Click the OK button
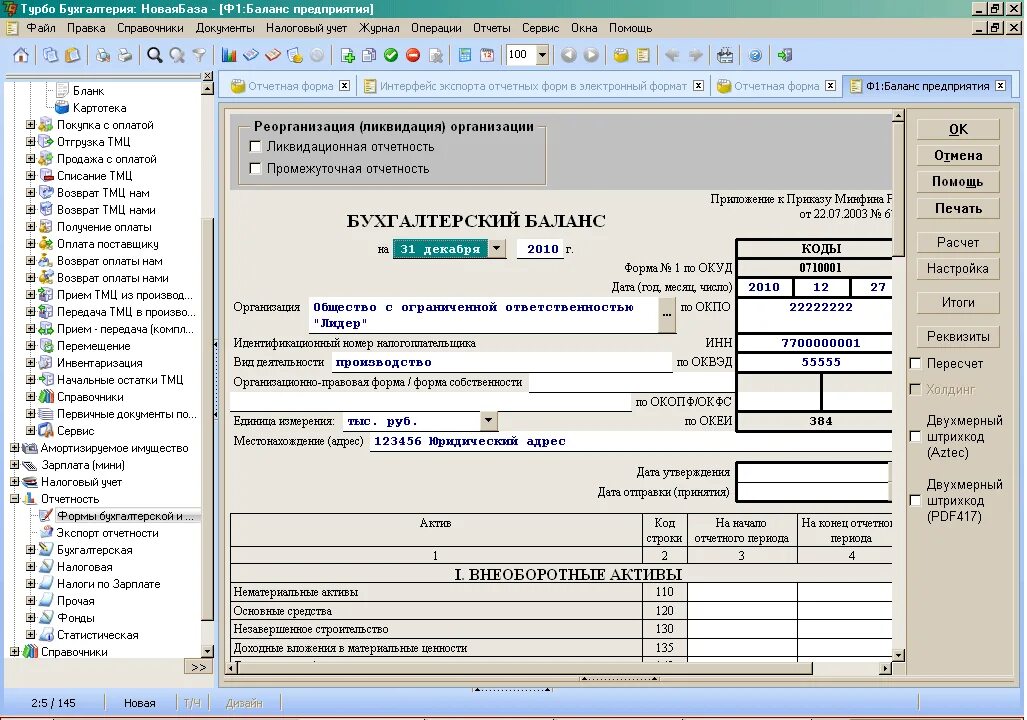 click(958, 130)
